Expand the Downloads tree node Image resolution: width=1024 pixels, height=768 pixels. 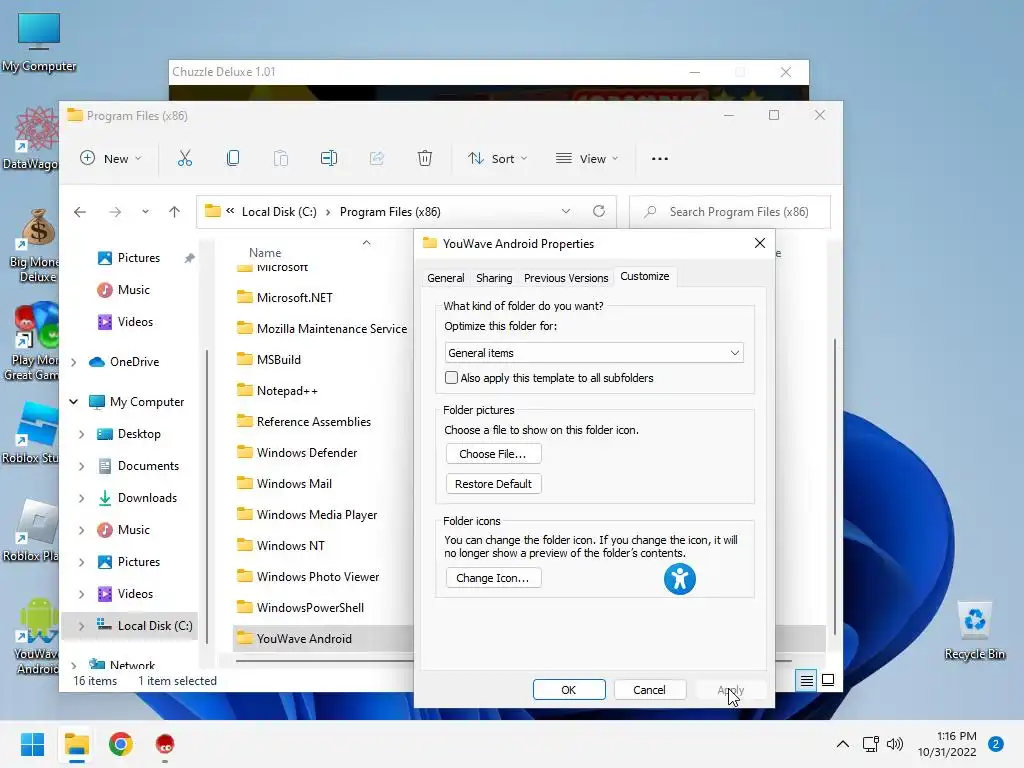[82, 498]
